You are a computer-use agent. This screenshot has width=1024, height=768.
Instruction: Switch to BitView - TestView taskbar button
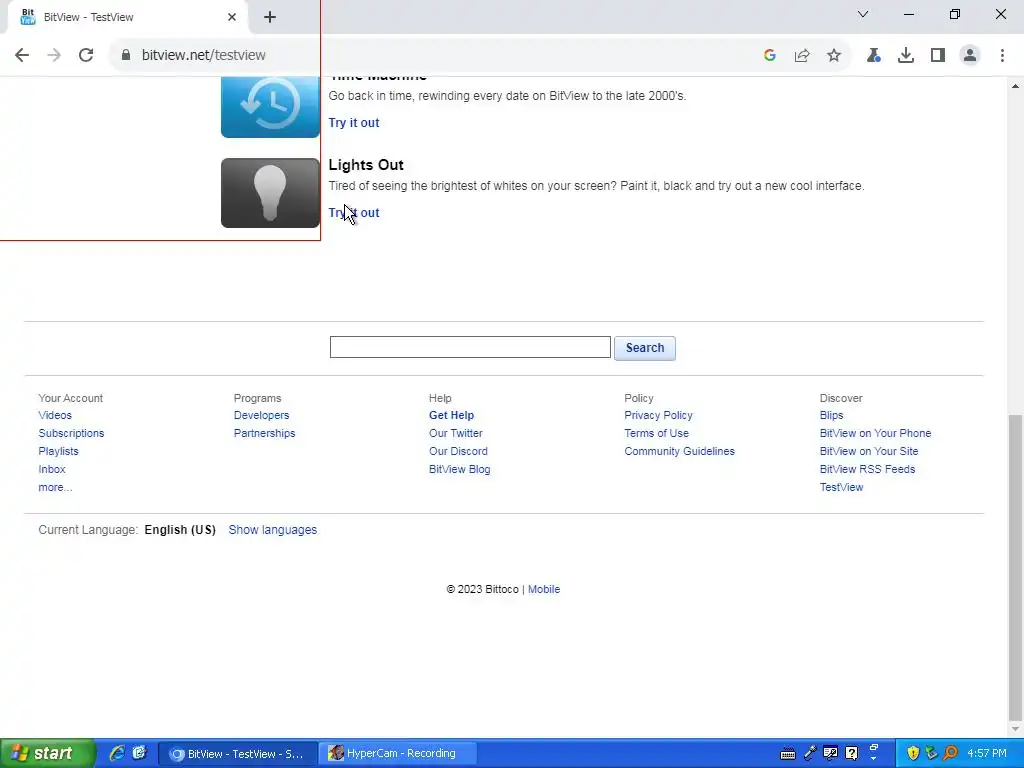(238, 754)
